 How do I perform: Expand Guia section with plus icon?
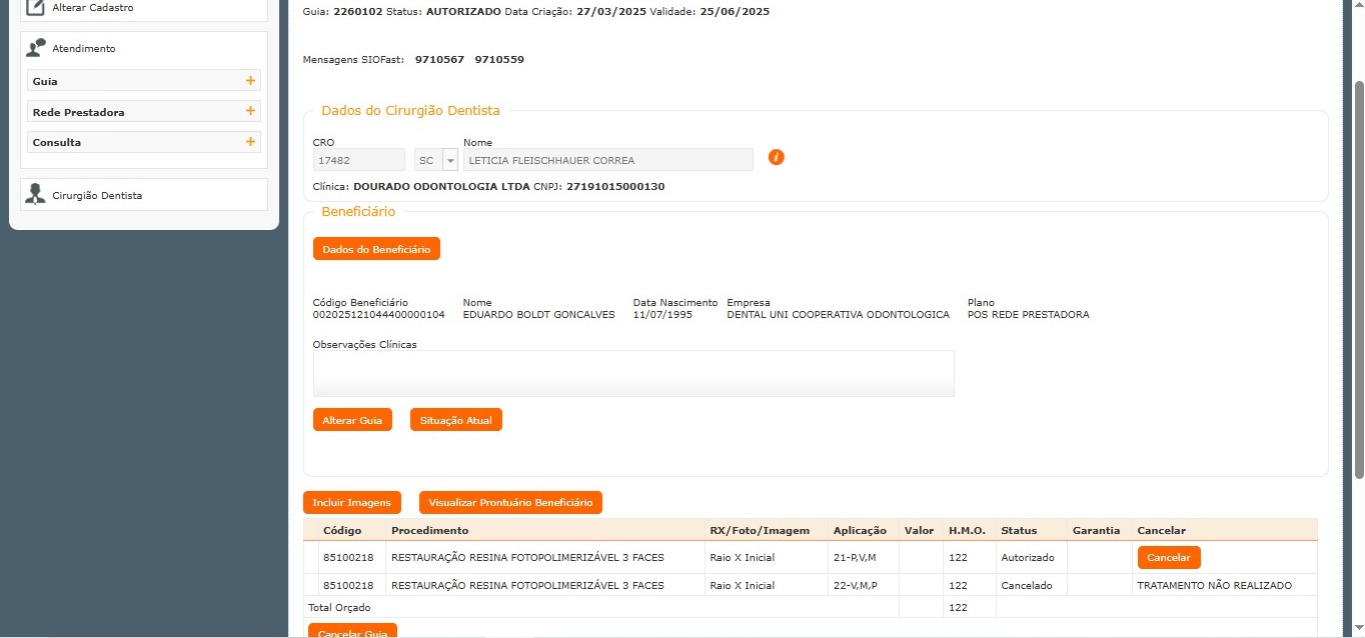click(250, 81)
